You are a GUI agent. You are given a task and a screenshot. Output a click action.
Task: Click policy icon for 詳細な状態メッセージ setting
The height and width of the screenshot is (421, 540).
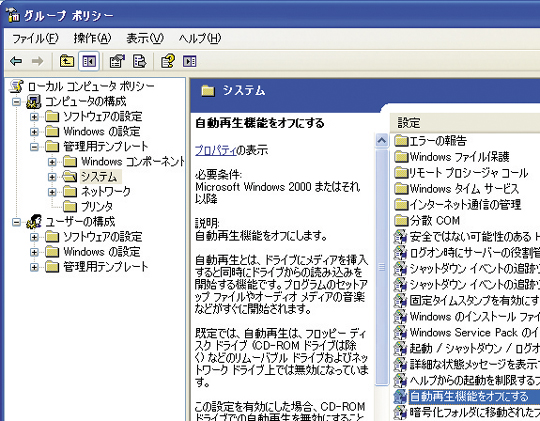coord(401,364)
